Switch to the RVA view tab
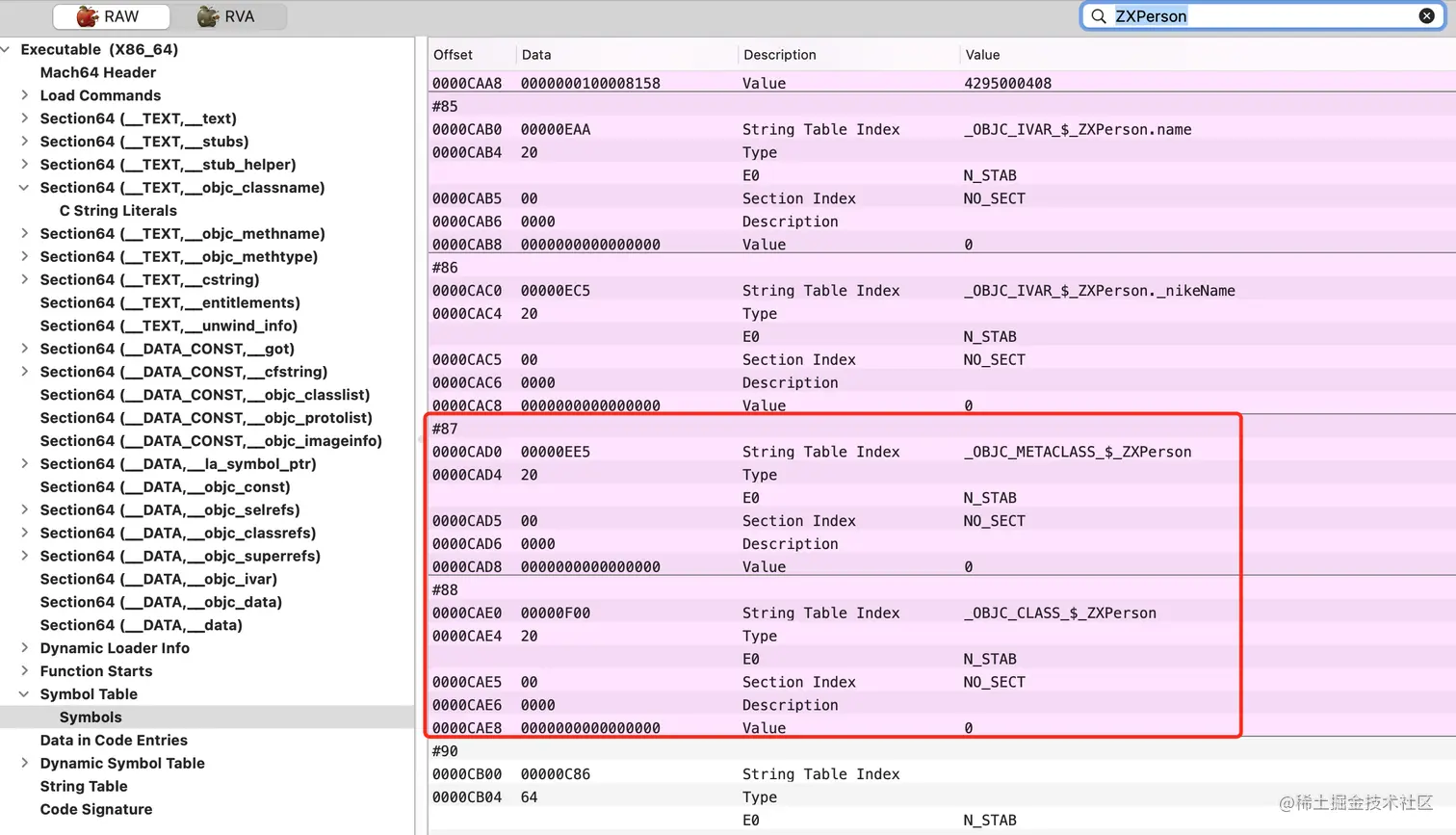Viewport: 1456px width, 835px height. (228, 16)
